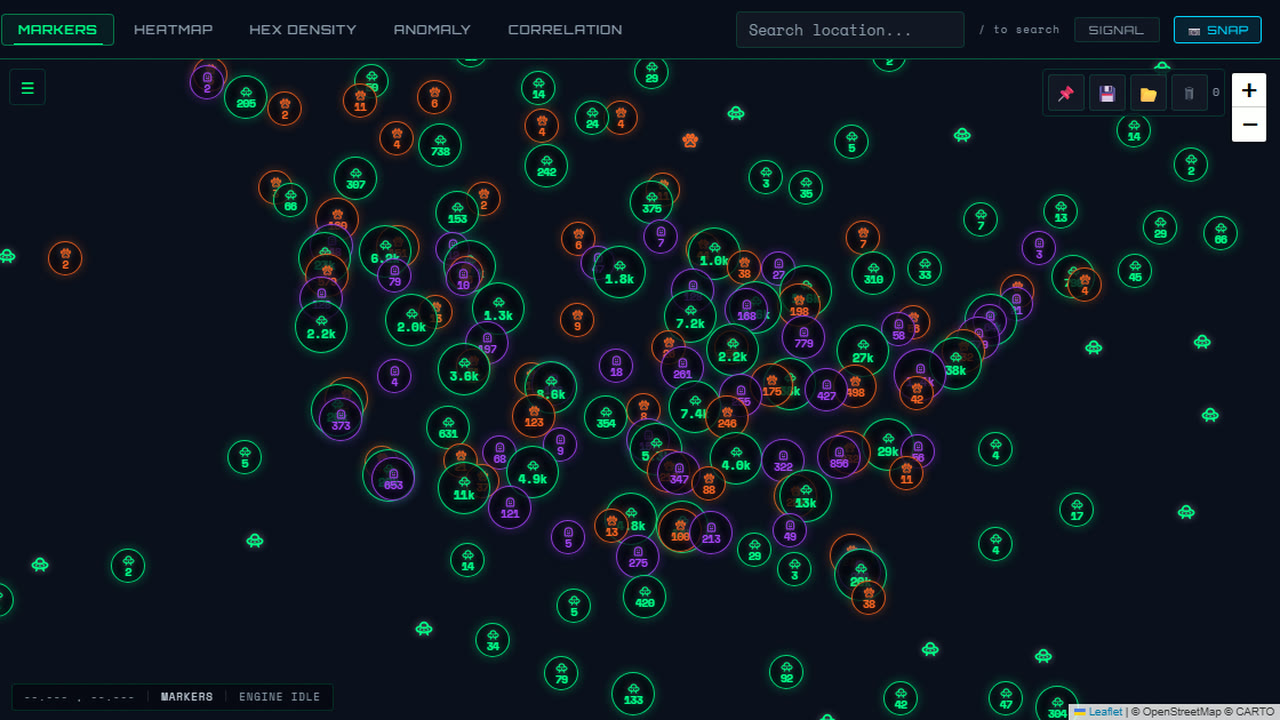Zoom out on the map

click(x=1249, y=125)
